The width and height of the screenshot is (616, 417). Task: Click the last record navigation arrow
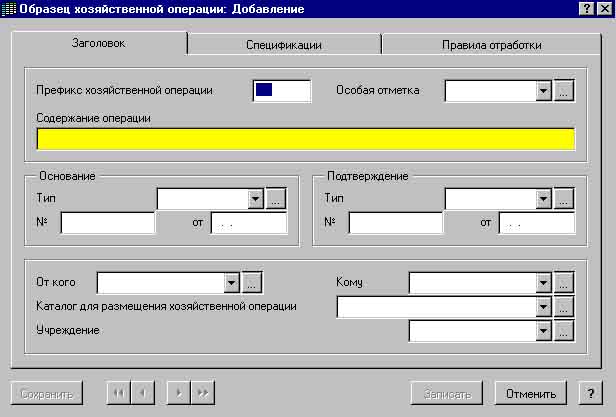coord(203,393)
